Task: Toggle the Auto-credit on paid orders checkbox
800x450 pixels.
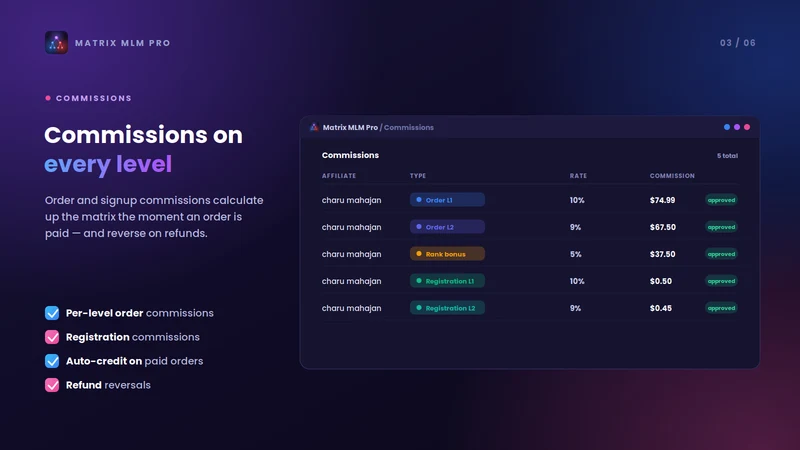Action: coord(52,361)
